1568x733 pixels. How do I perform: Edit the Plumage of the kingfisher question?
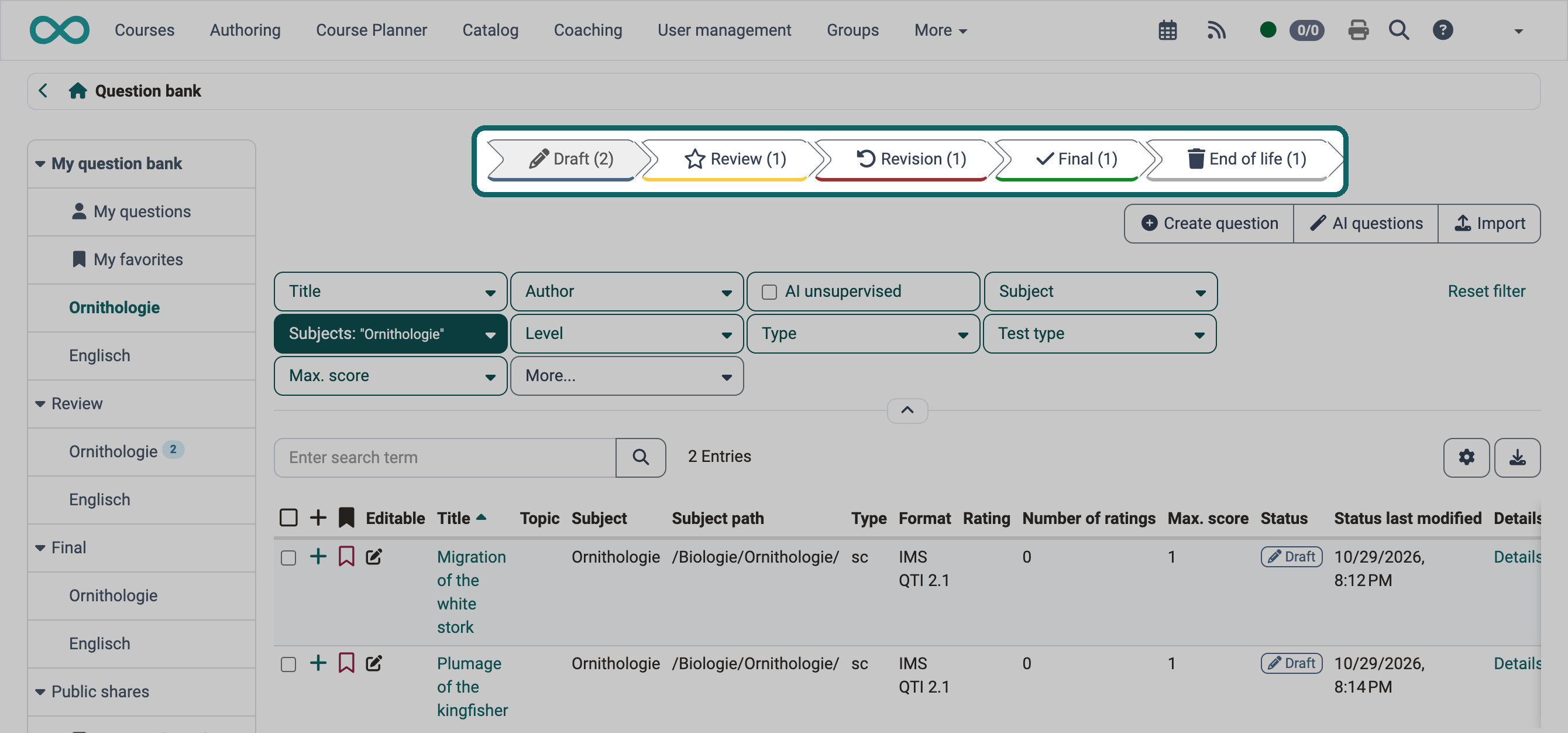pyautogui.click(x=374, y=663)
